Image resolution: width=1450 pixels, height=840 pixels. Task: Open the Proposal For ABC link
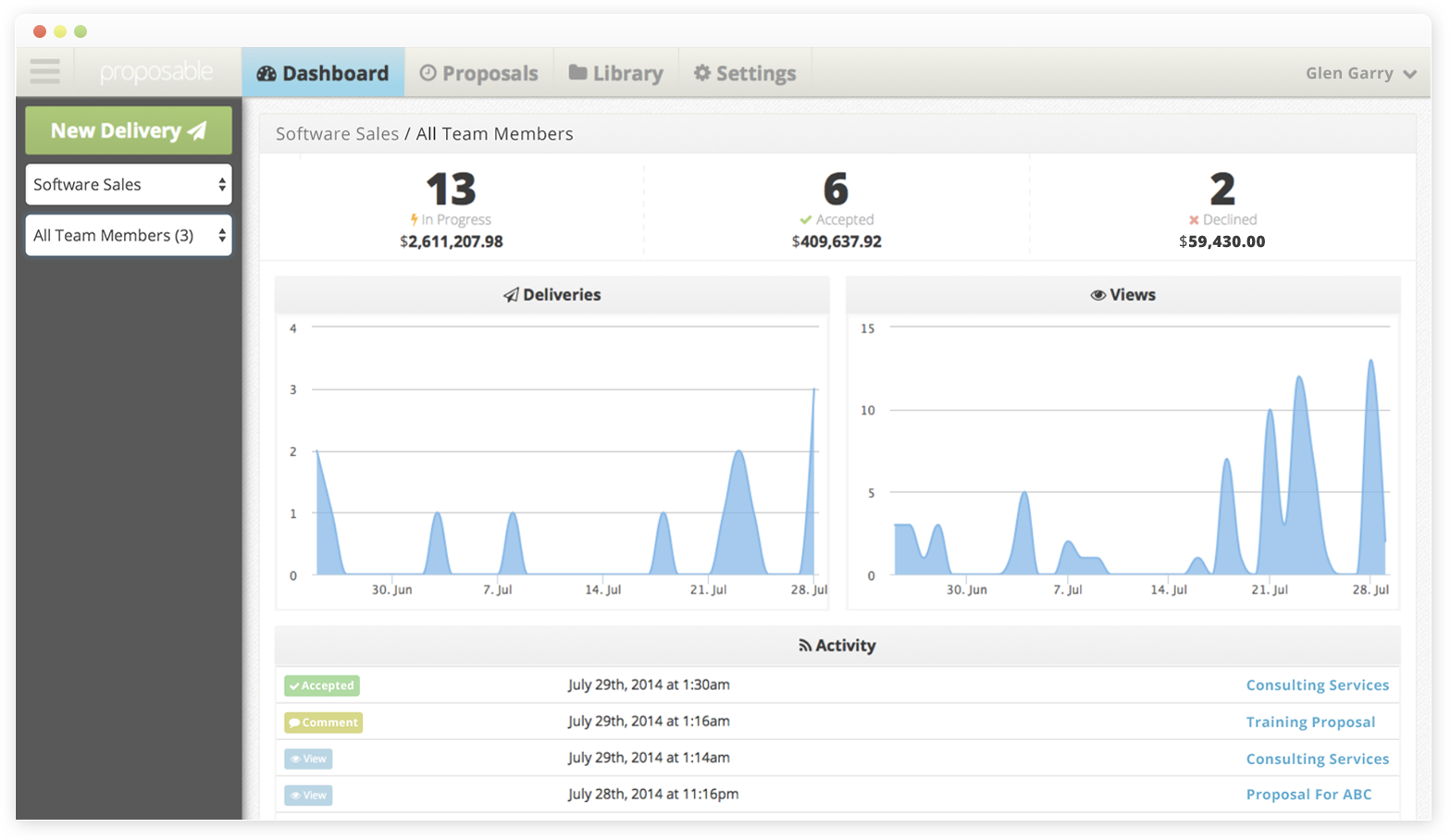point(1308,795)
